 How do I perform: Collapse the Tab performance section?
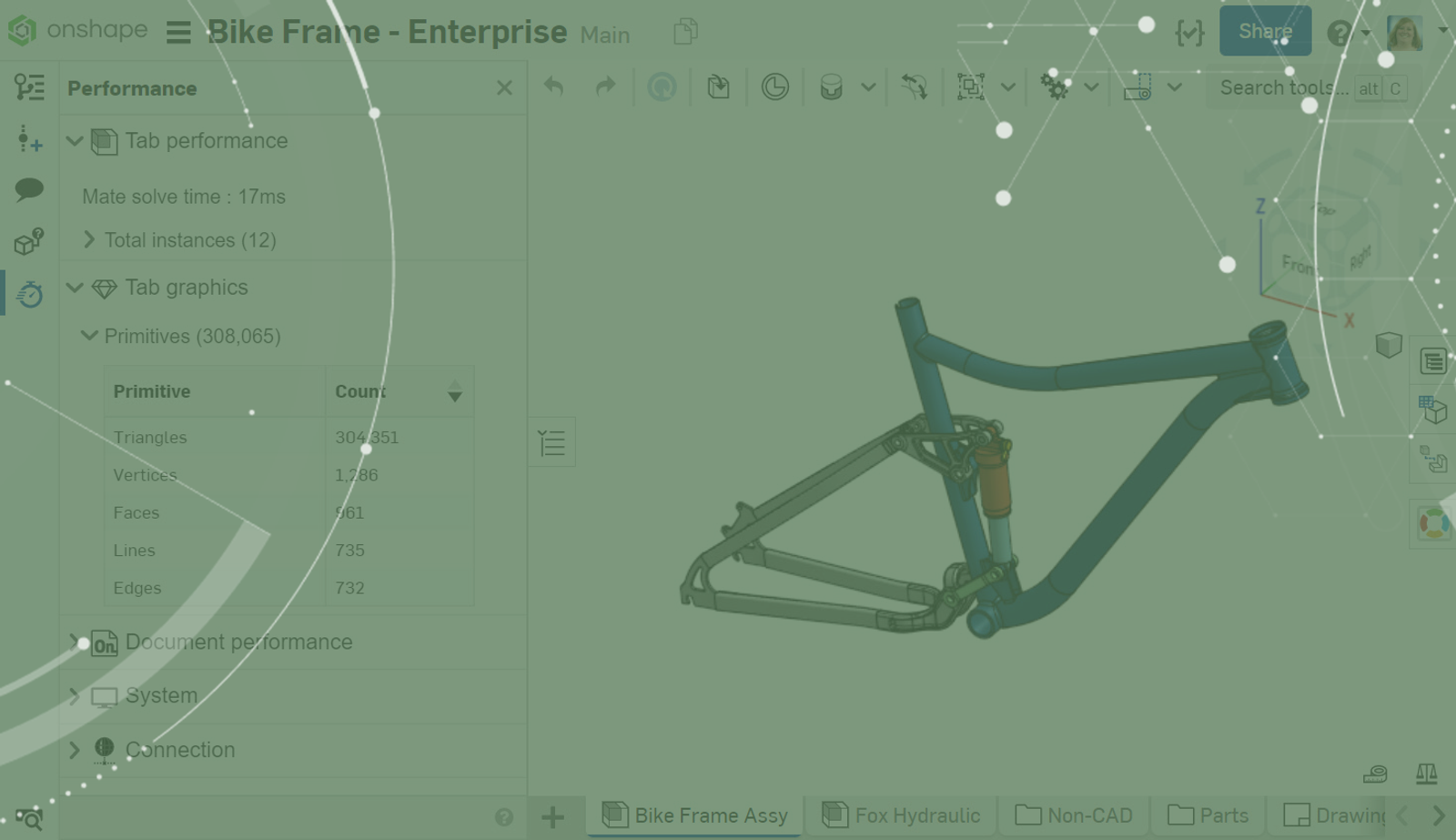[x=75, y=141]
